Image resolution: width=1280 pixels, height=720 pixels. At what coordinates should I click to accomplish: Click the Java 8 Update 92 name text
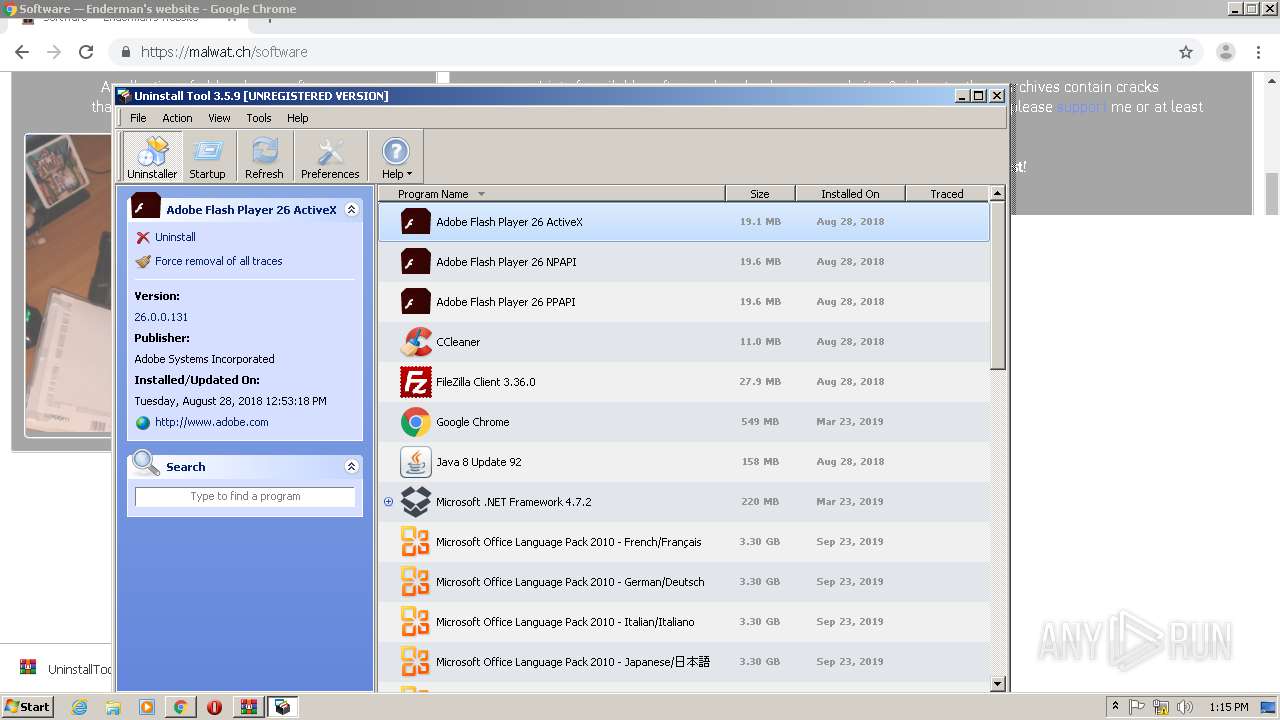(x=478, y=462)
